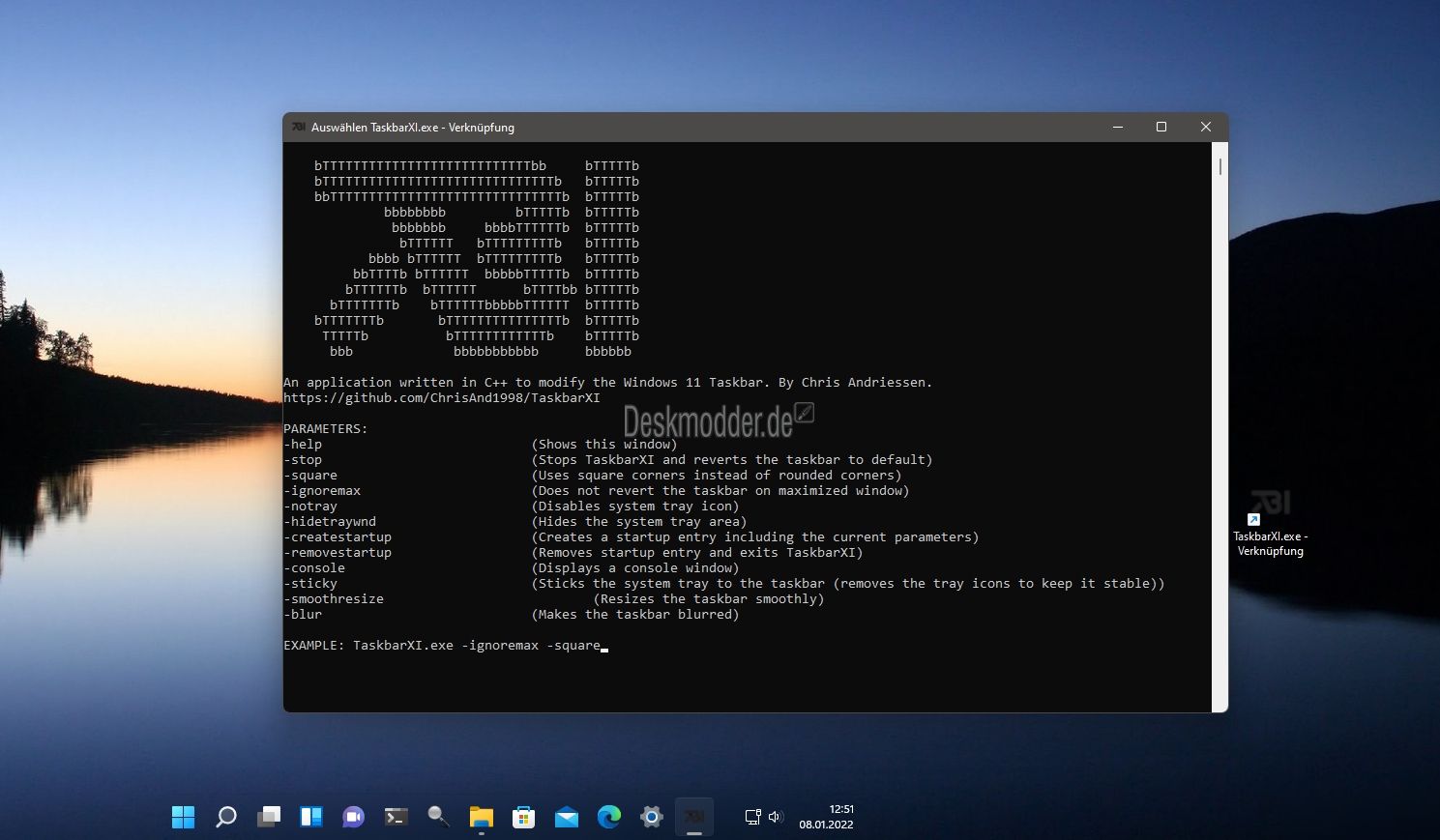
Task: Click the -smoothresize parameter text
Action: [x=334, y=598]
